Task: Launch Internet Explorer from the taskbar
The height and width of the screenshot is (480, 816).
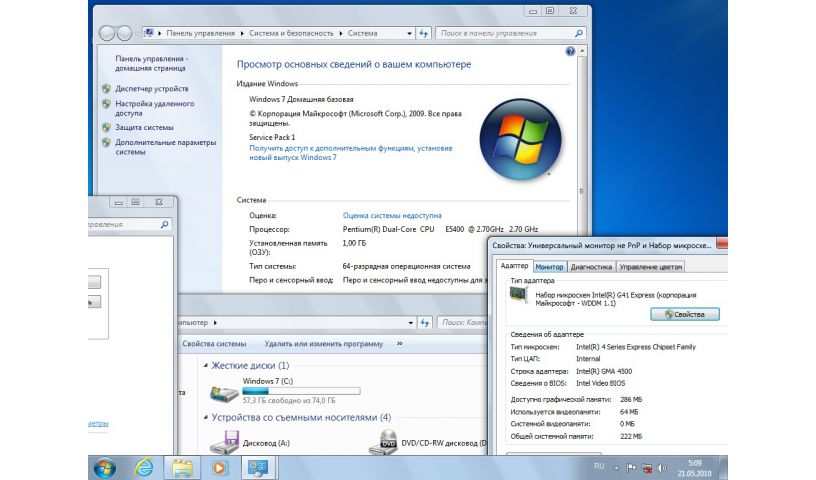Action: click(x=144, y=467)
